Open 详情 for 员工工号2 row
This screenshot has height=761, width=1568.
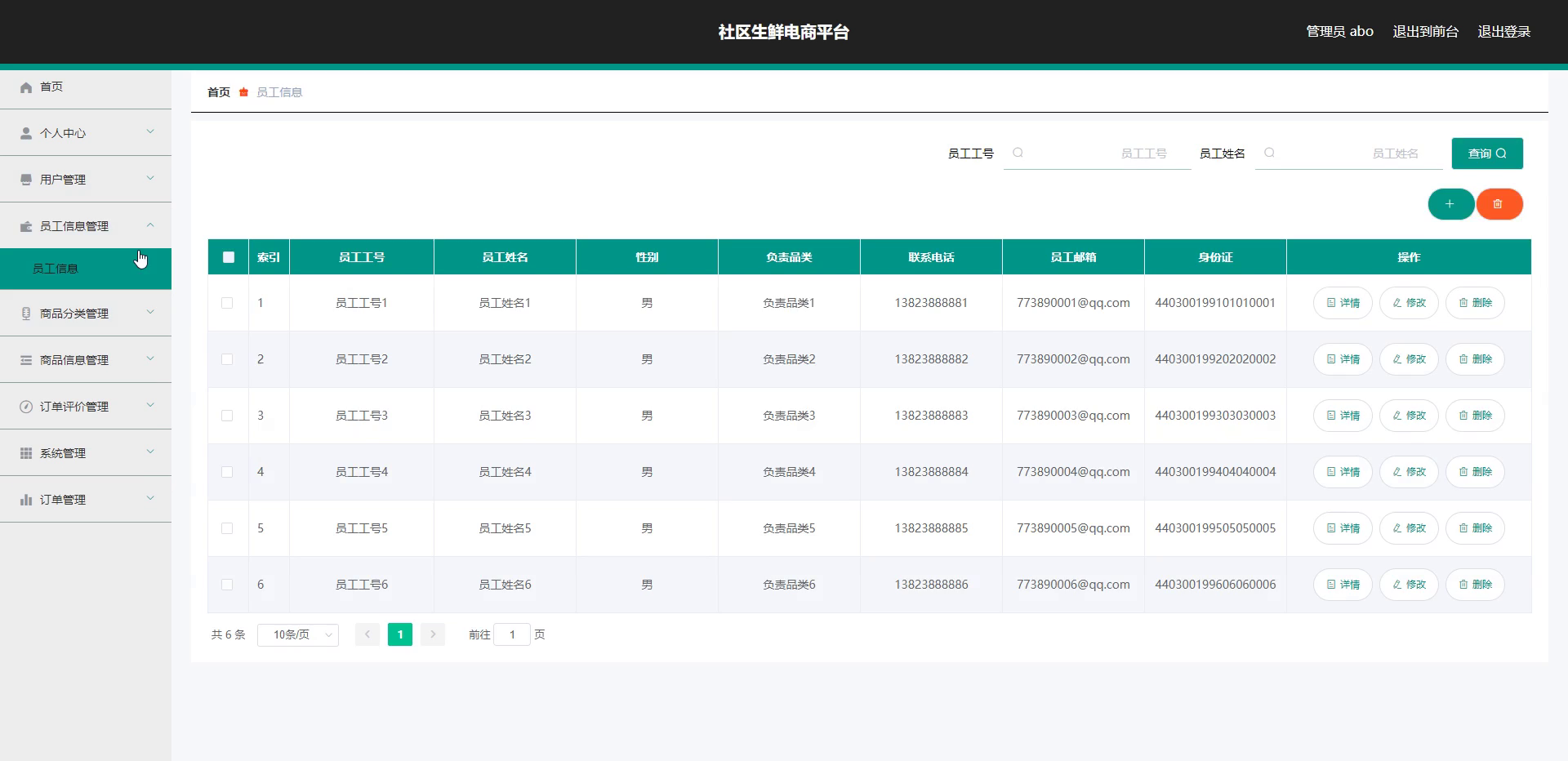coord(1343,359)
